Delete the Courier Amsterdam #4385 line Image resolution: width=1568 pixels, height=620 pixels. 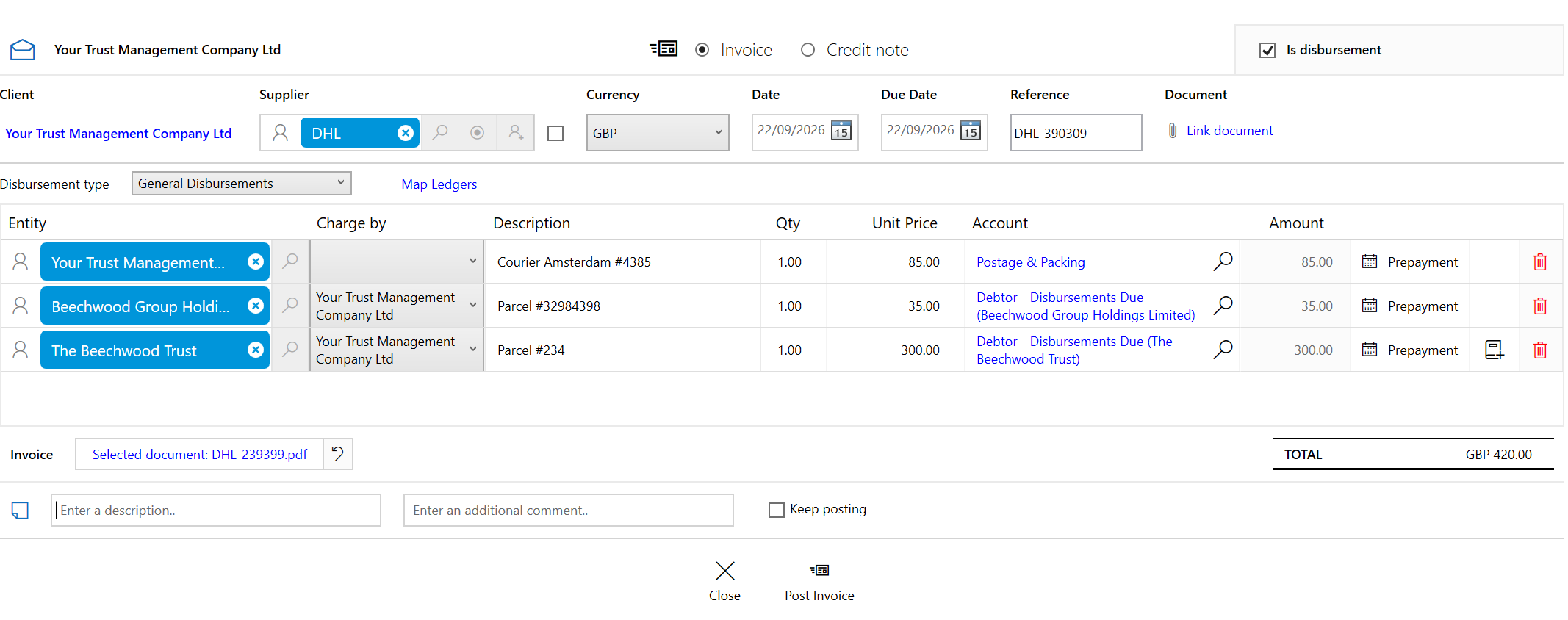[x=1540, y=262]
